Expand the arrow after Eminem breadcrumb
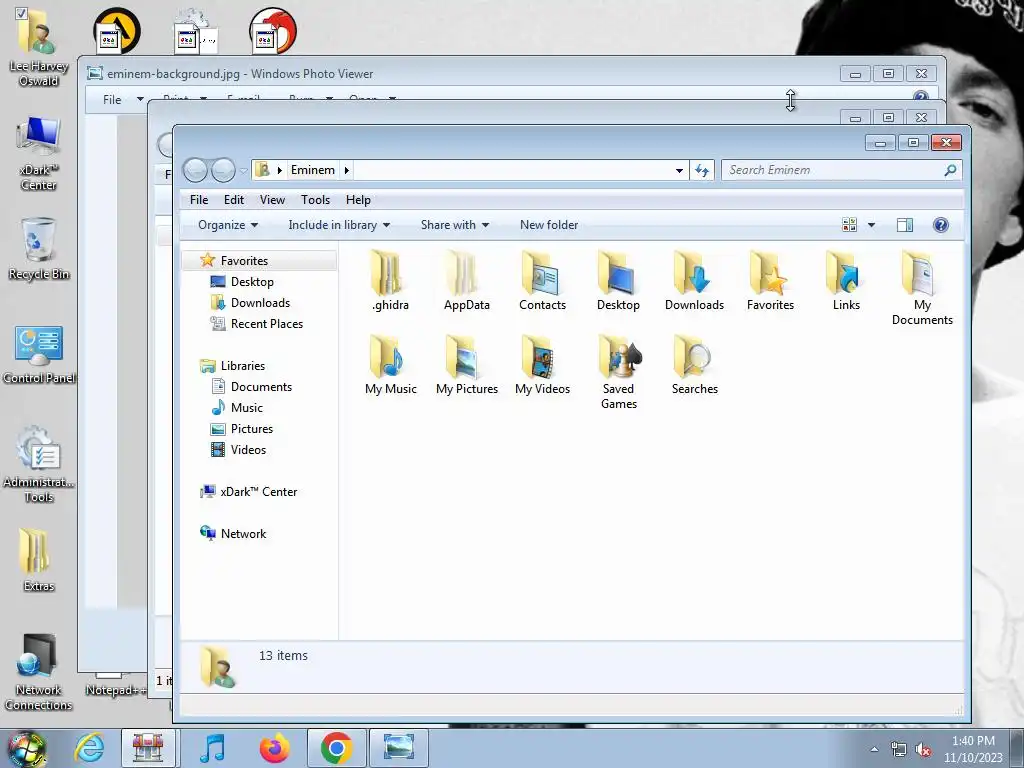 (347, 170)
